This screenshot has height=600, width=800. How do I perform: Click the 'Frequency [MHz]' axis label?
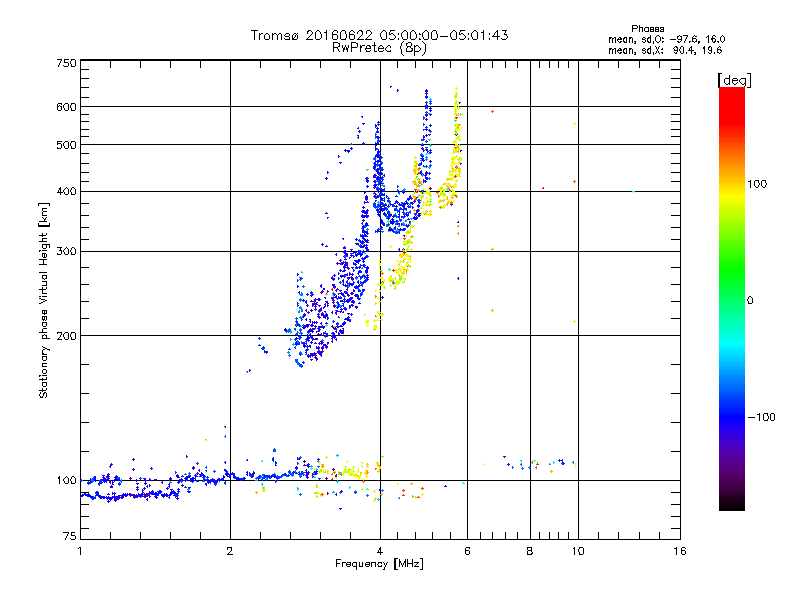click(379, 564)
